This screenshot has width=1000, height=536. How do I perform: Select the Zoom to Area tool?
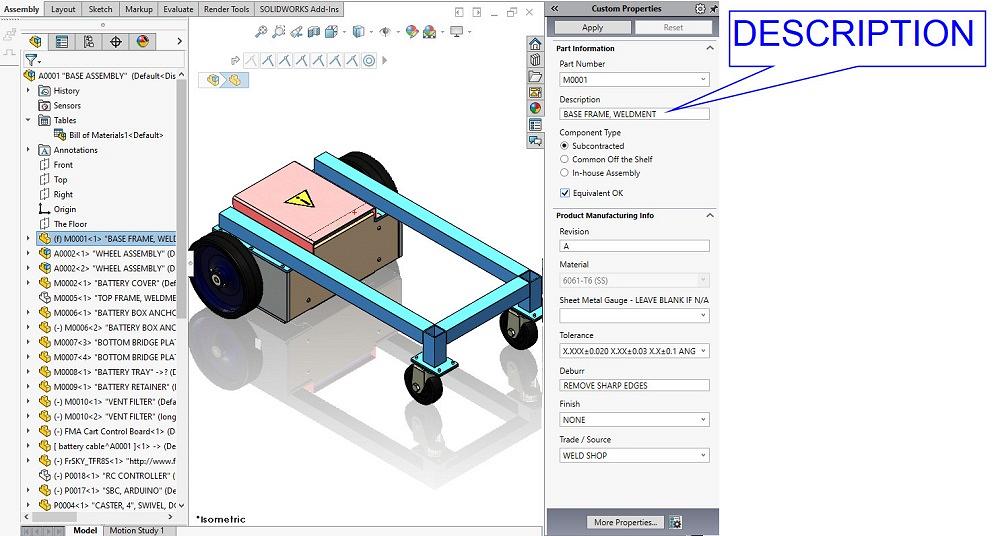(x=279, y=31)
